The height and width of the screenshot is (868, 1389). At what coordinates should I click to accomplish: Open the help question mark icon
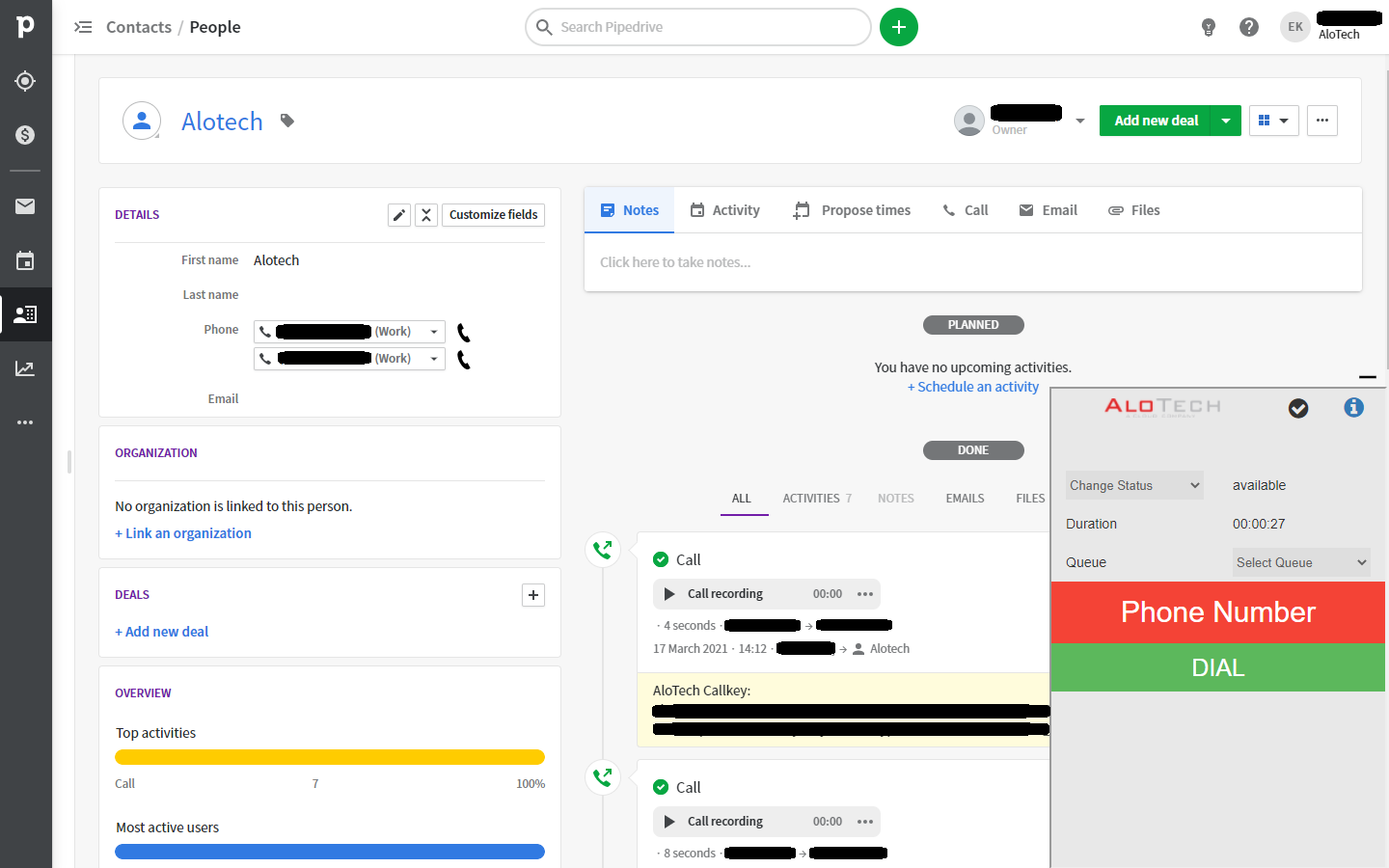1249,27
